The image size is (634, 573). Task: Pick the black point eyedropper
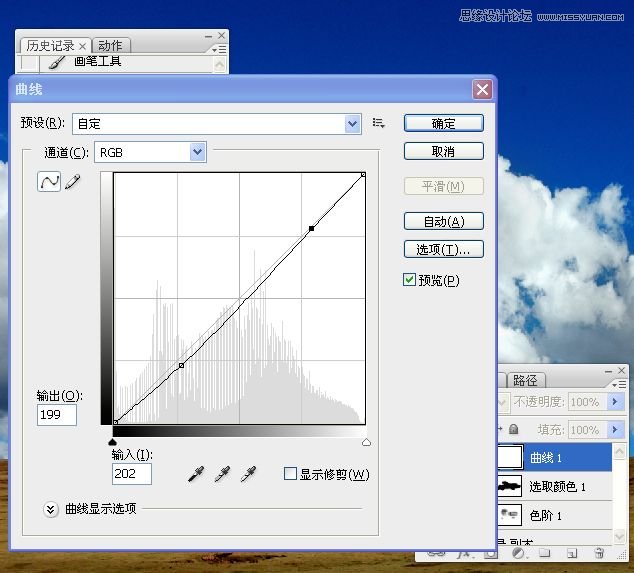tap(196, 474)
